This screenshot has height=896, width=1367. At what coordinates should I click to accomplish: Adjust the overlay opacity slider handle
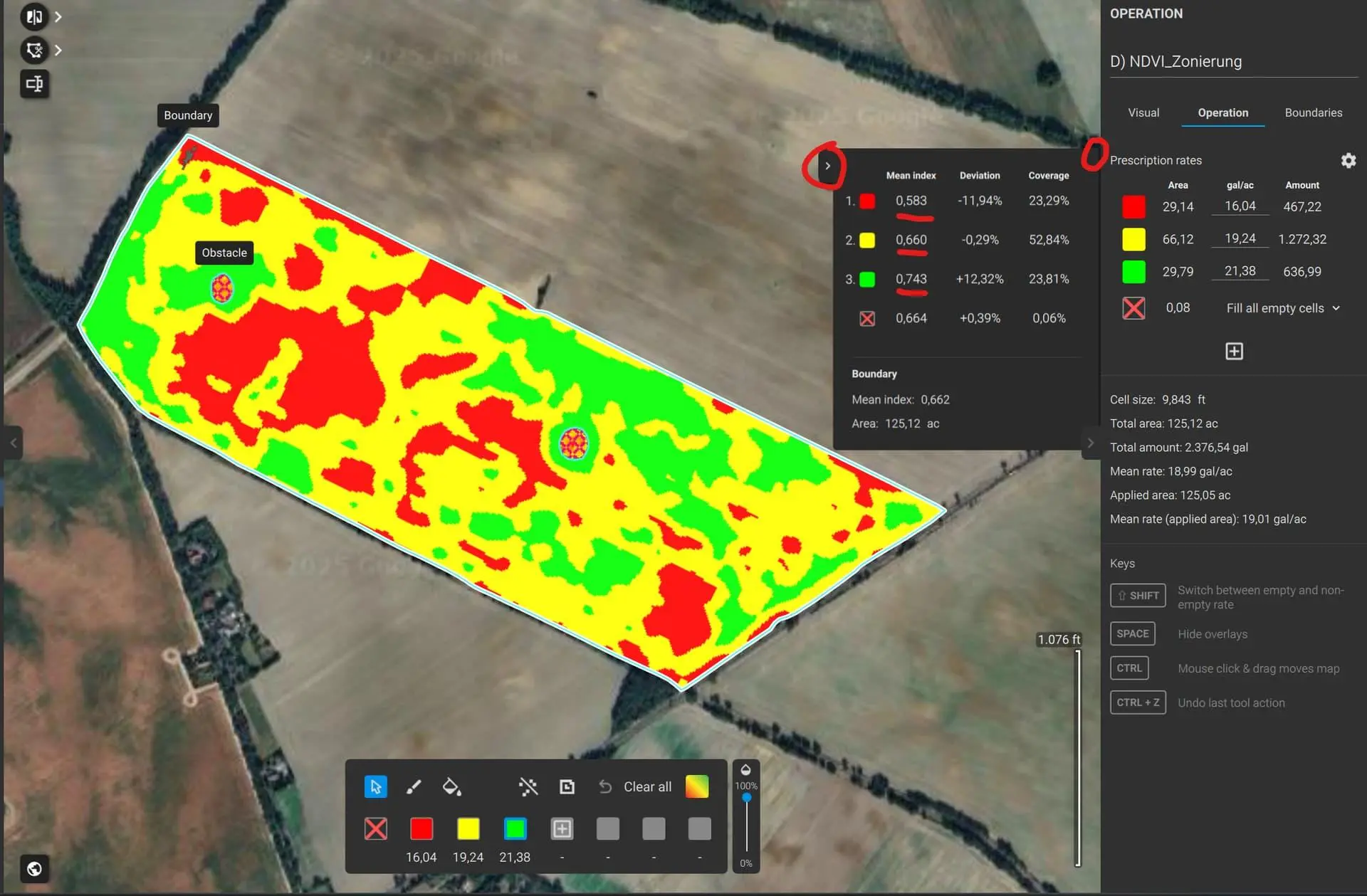coord(746,798)
